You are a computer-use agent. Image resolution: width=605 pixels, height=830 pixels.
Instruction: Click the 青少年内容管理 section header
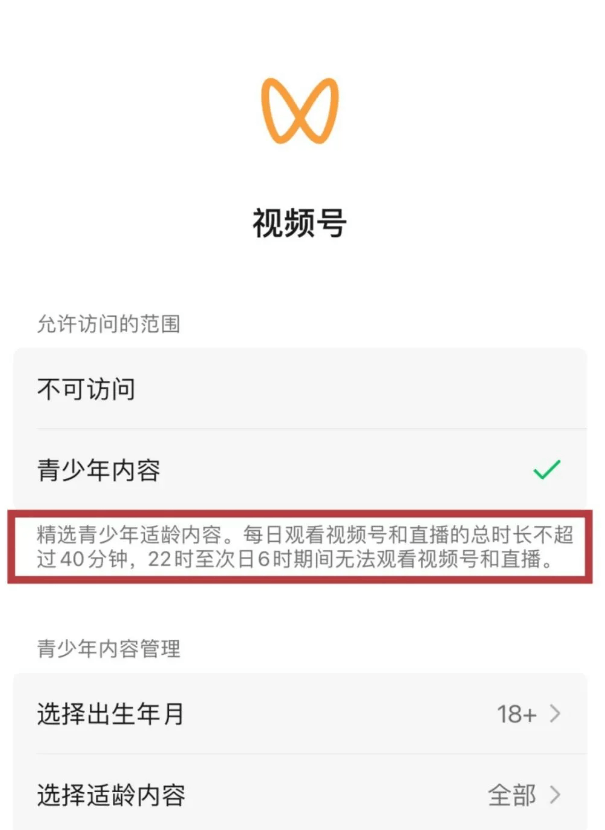(x=109, y=648)
